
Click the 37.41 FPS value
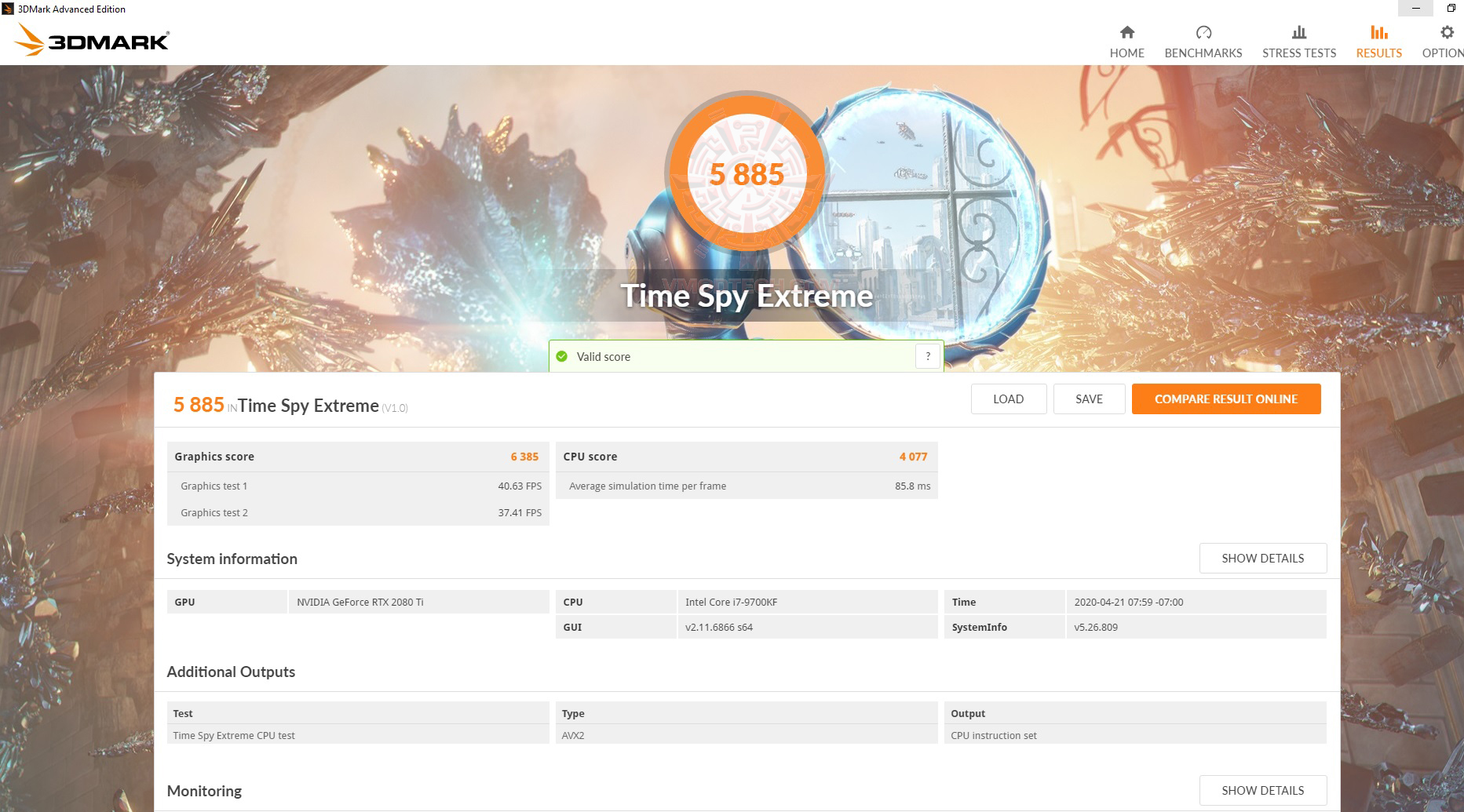click(x=520, y=513)
